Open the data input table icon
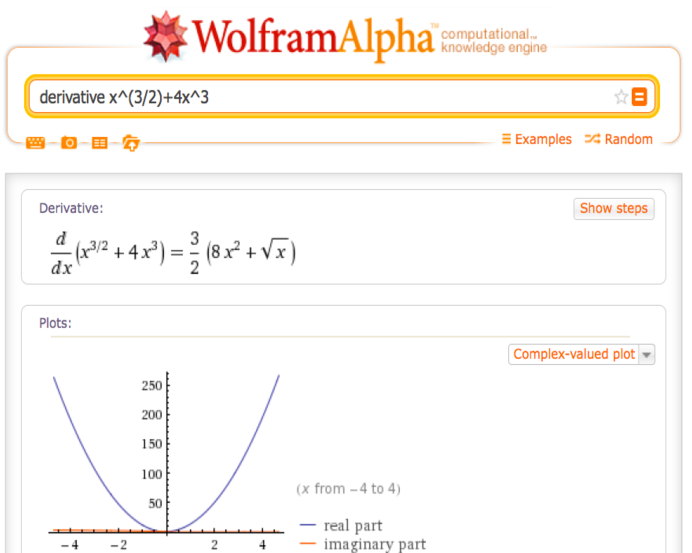Viewport: 692px width, 553px height. [100, 143]
